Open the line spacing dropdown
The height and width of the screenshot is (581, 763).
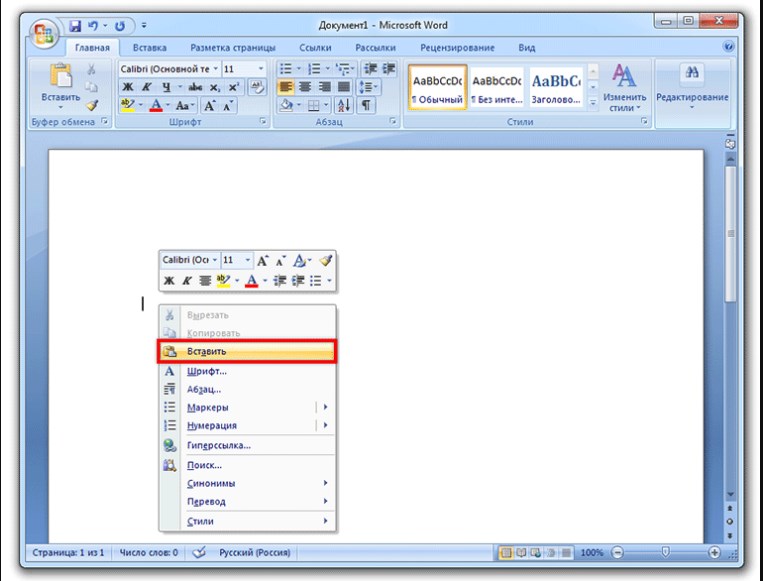tap(369, 87)
